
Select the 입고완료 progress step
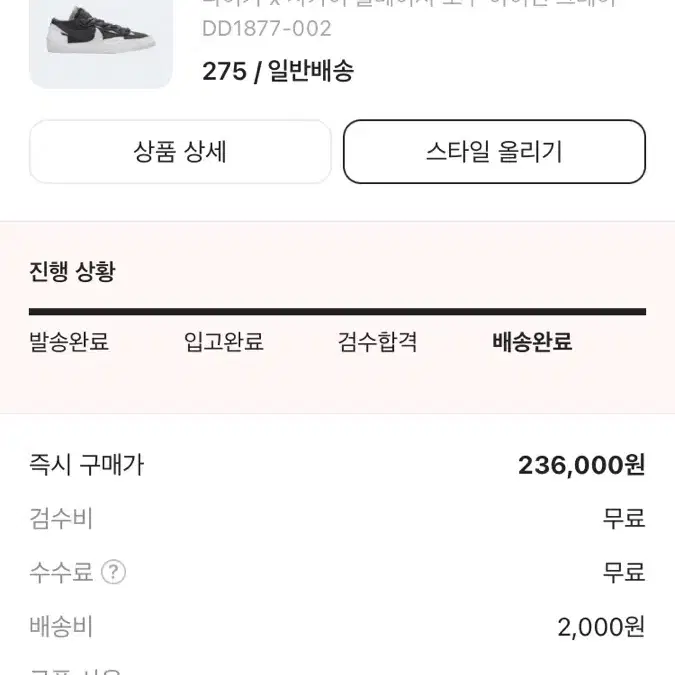click(x=223, y=342)
